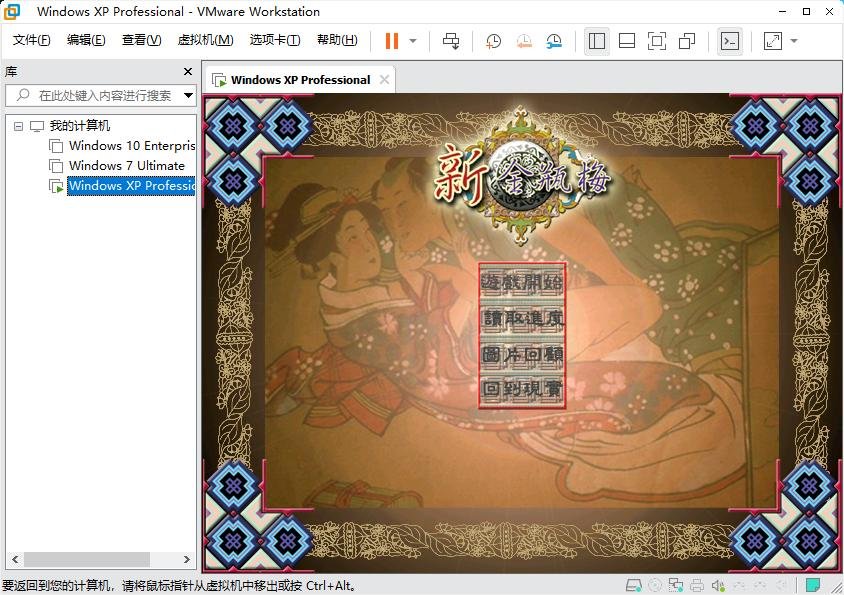Click the VMware Workstation title bar logo
The height and width of the screenshot is (595, 844).
12,11
